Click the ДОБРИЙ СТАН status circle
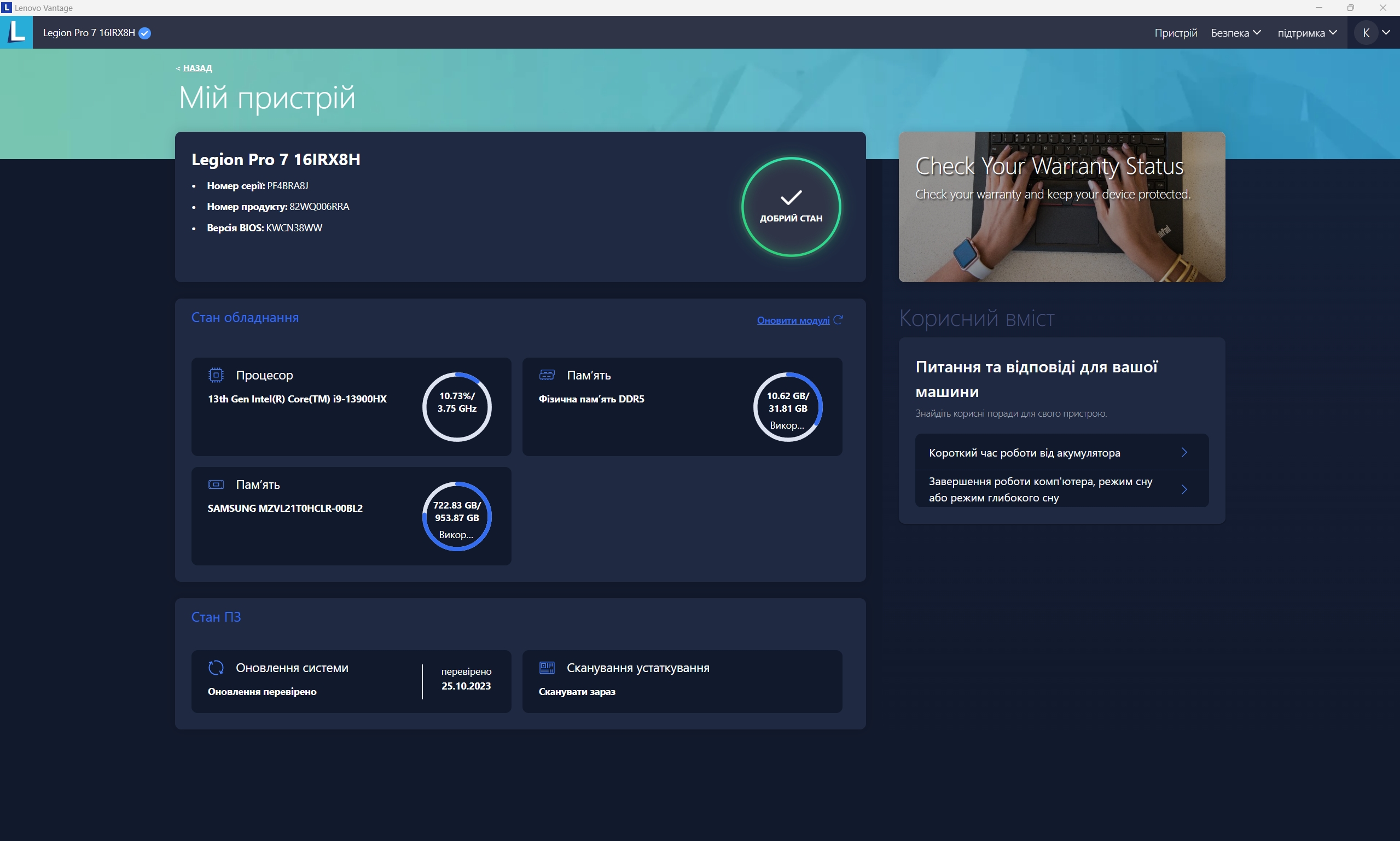This screenshot has width=1400, height=841. pyautogui.click(x=791, y=207)
